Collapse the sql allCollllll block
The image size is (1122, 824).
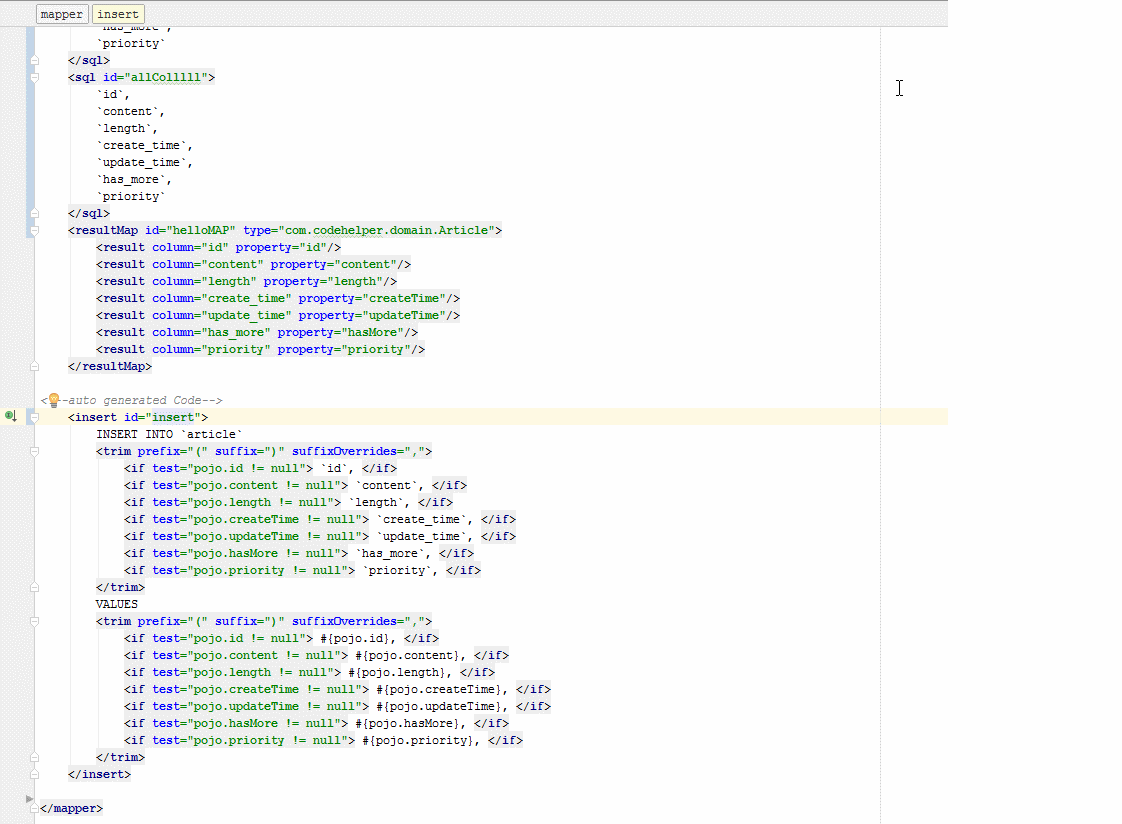tap(35, 77)
